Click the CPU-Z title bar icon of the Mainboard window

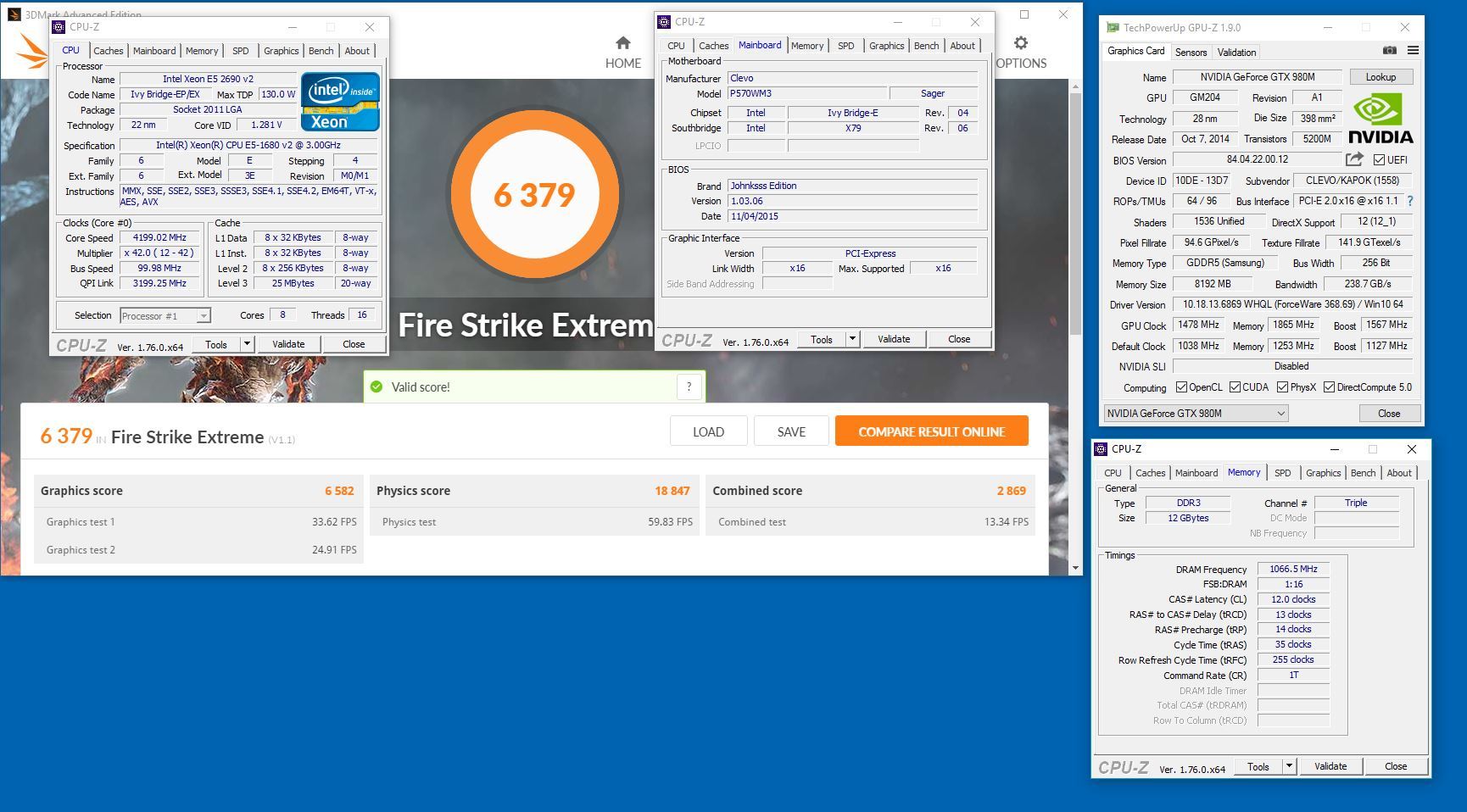pos(664,22)
